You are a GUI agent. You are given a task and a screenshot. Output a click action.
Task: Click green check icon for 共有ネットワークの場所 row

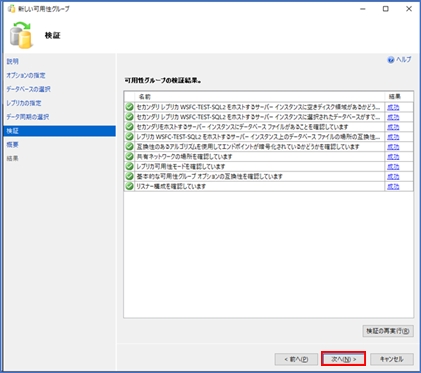coord(129,156)
